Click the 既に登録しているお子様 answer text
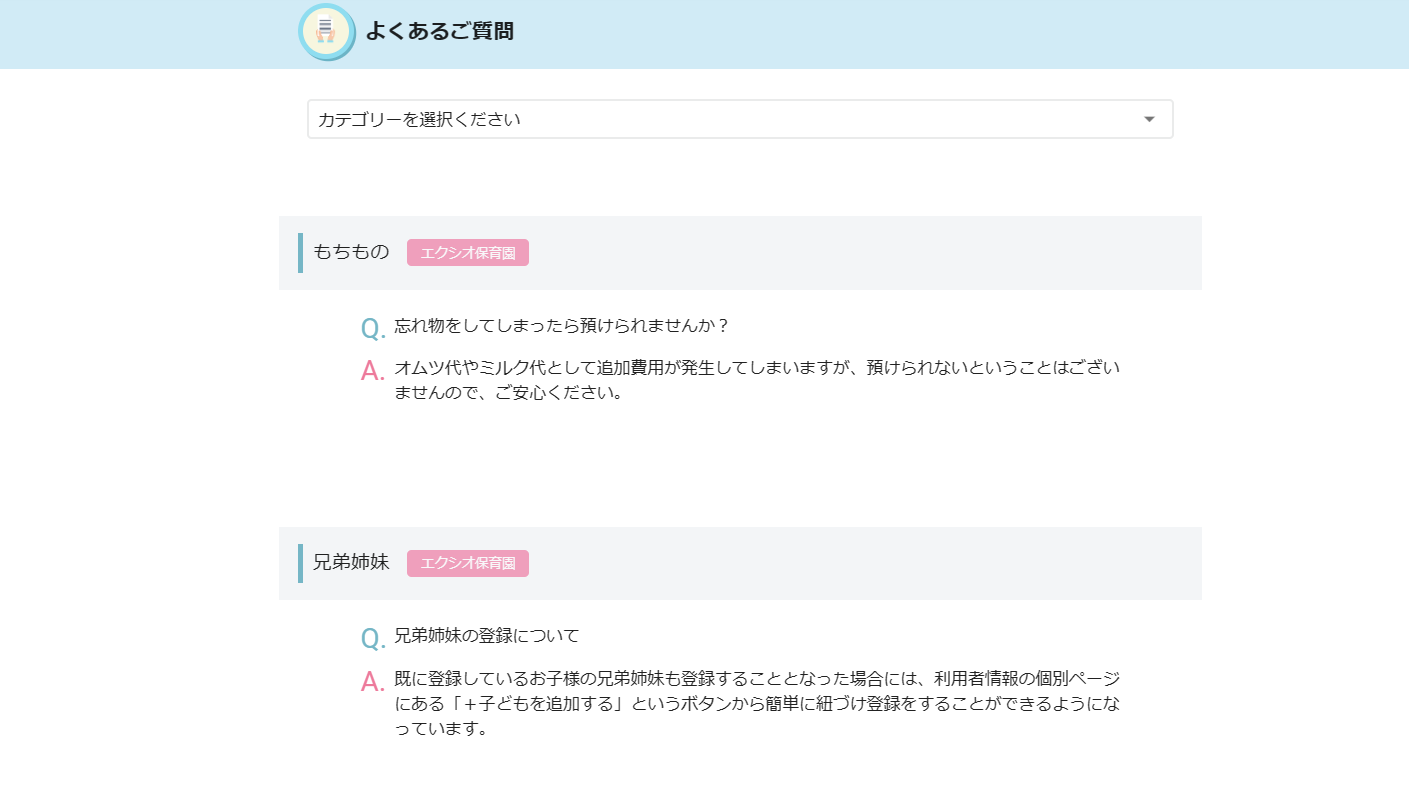Viewport: 1409px width, 792px height. coord(756,679)
